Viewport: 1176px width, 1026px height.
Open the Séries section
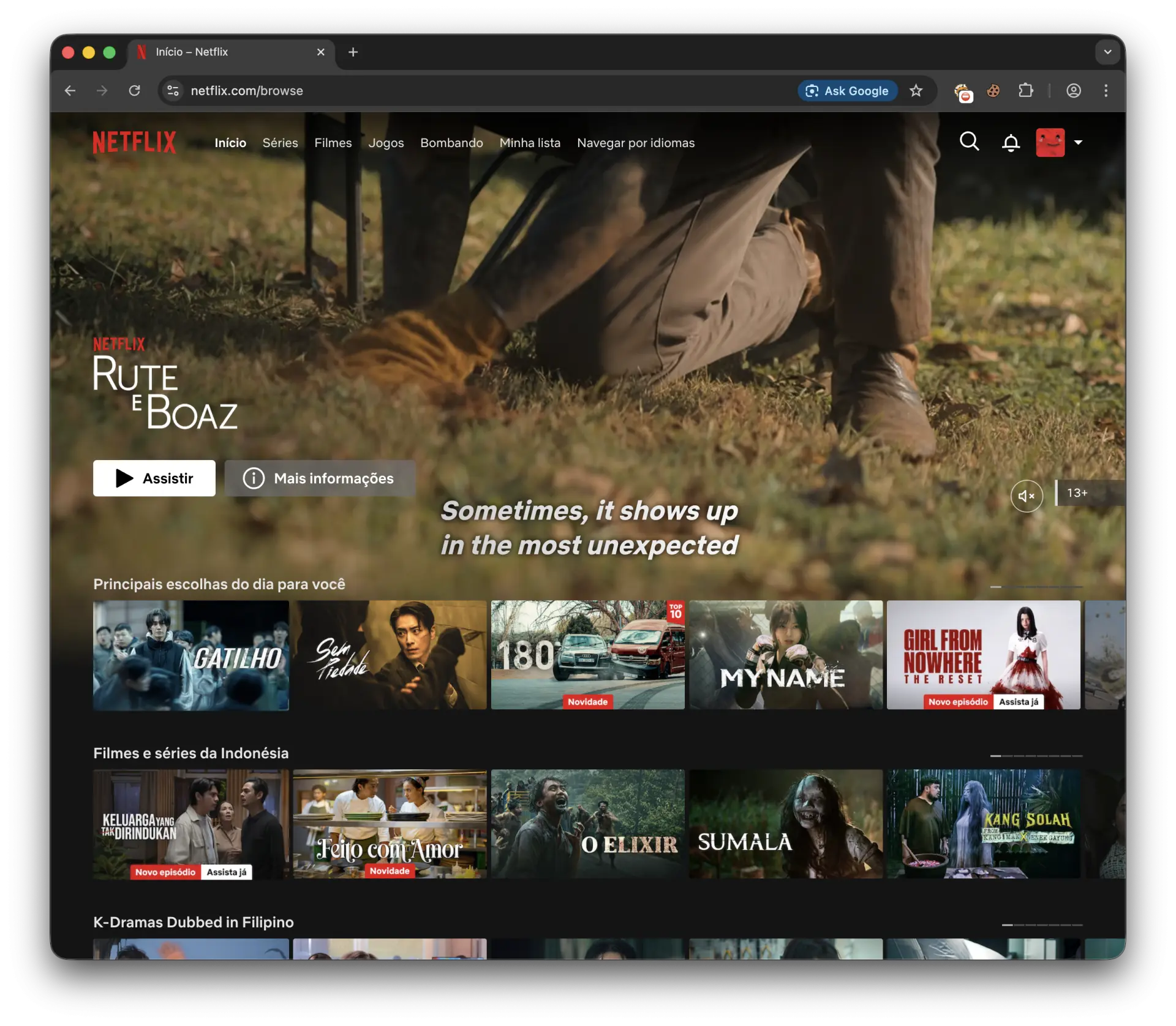pos(280,143)
